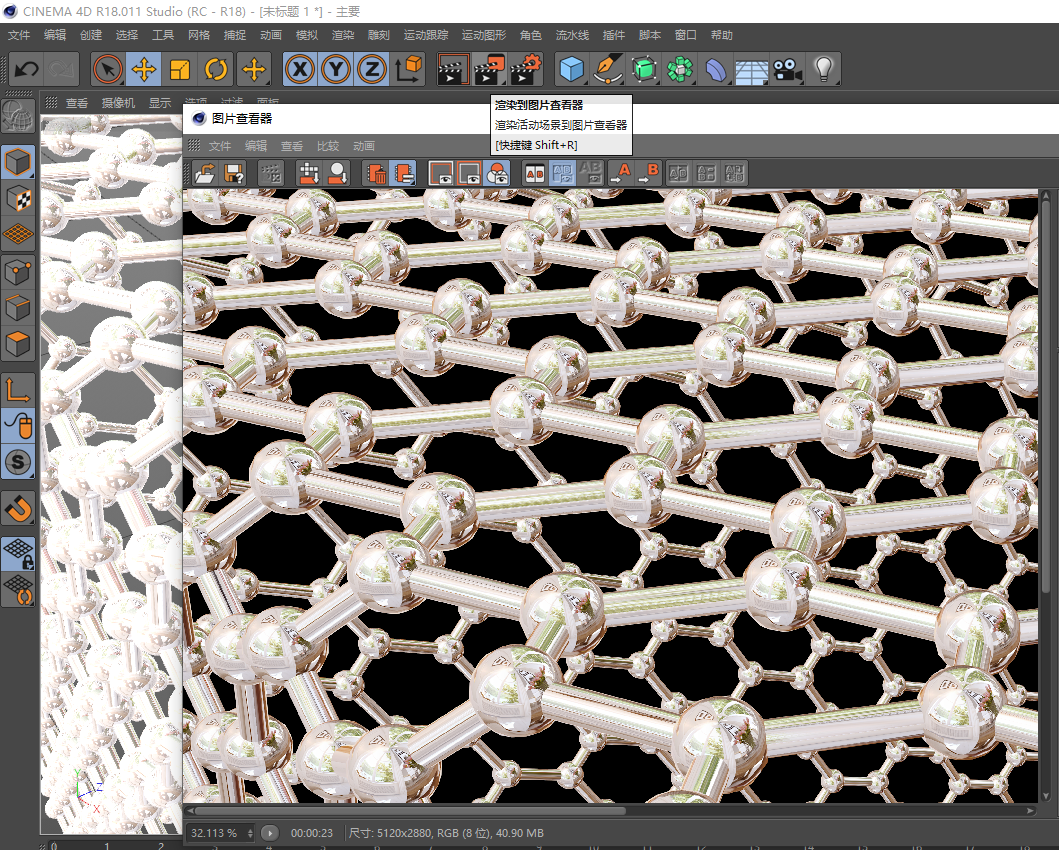Screen dimensions: 1059x850
Task: Click the Remove All Images trash icon
Action: (376, 174)
